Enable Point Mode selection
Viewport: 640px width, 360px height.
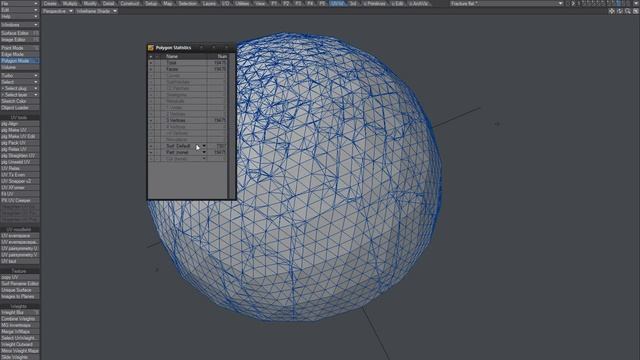20,48
